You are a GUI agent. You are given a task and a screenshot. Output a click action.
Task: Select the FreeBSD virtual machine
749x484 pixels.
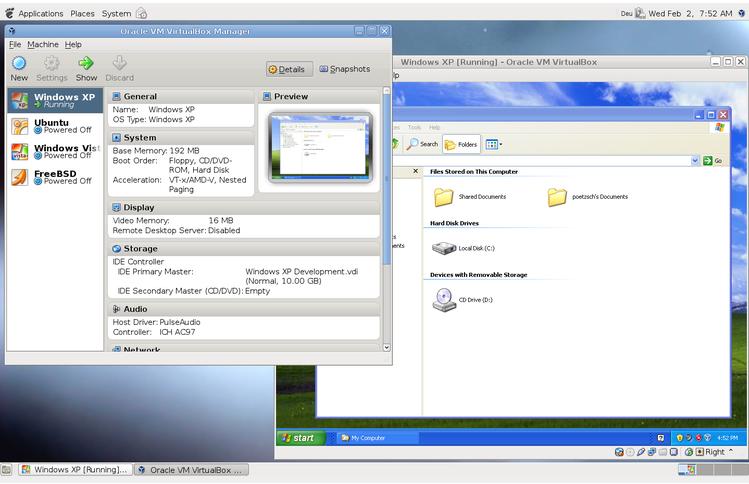[55, 177]
